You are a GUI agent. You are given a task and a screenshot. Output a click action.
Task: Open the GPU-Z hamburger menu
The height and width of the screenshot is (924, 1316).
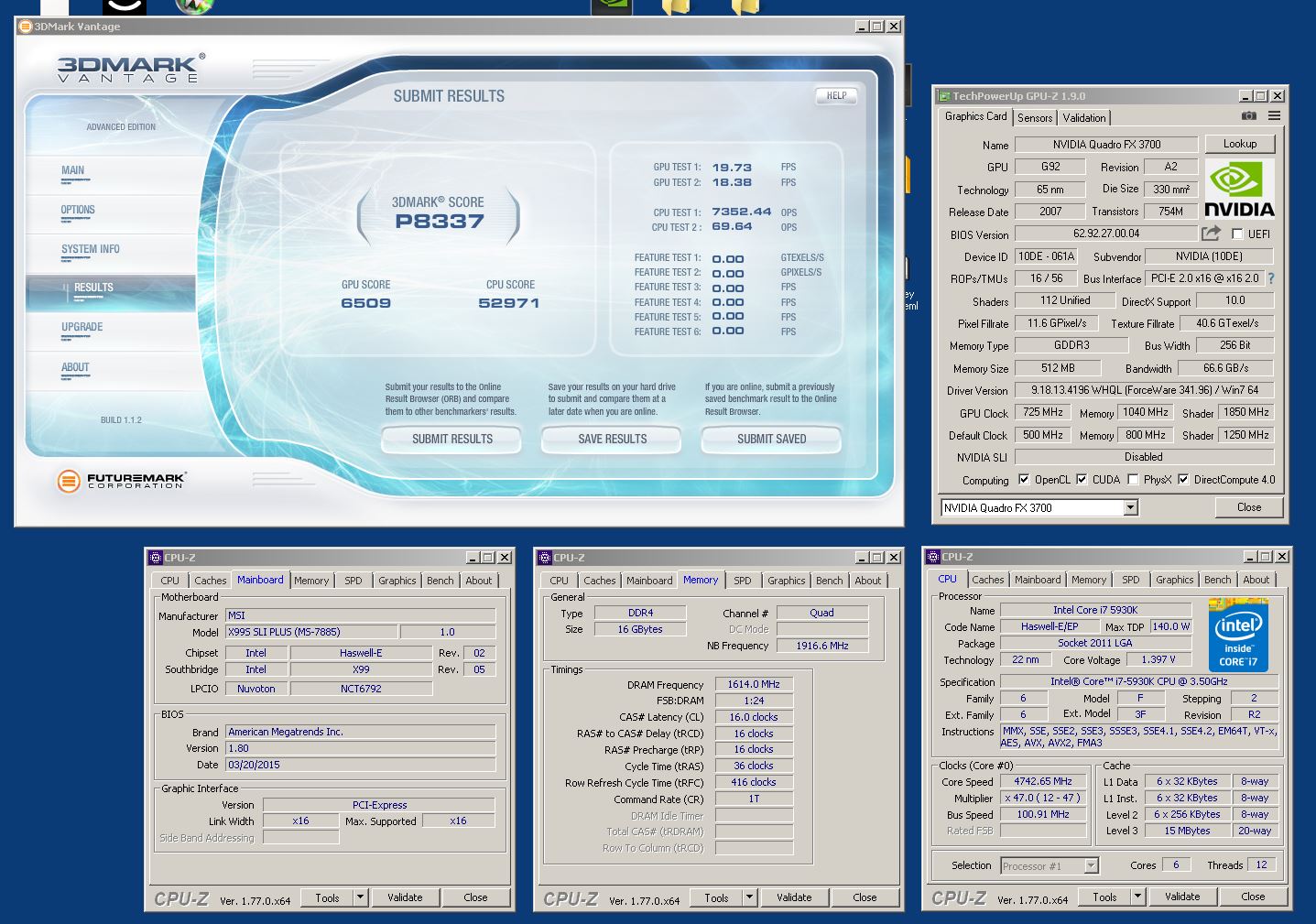pyautogui.click(x=1274, y=116)
